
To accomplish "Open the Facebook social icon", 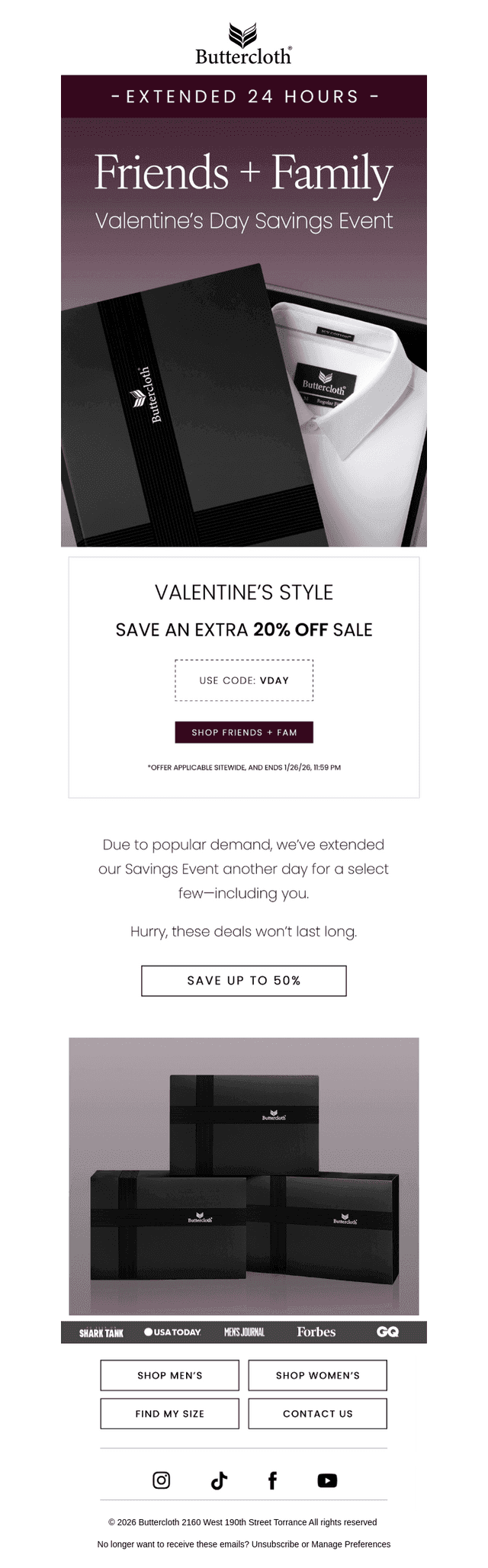I will coord(272,1480).
